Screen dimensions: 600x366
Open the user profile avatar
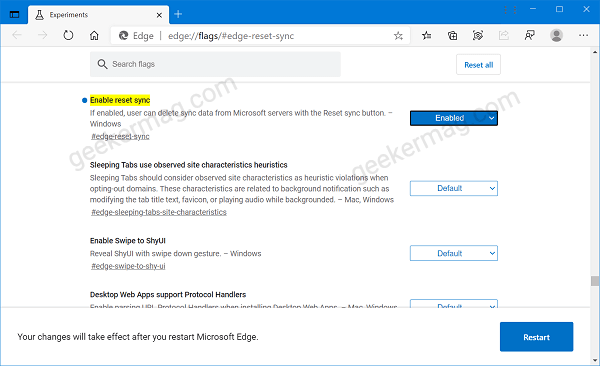tap(556, 35)
